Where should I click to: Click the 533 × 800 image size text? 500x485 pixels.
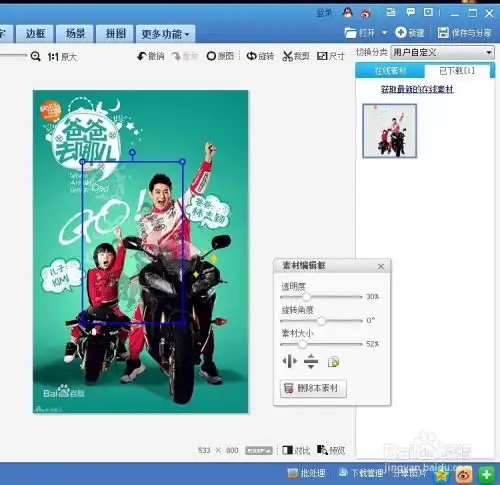pyautogui.click(x=218, y=450)
